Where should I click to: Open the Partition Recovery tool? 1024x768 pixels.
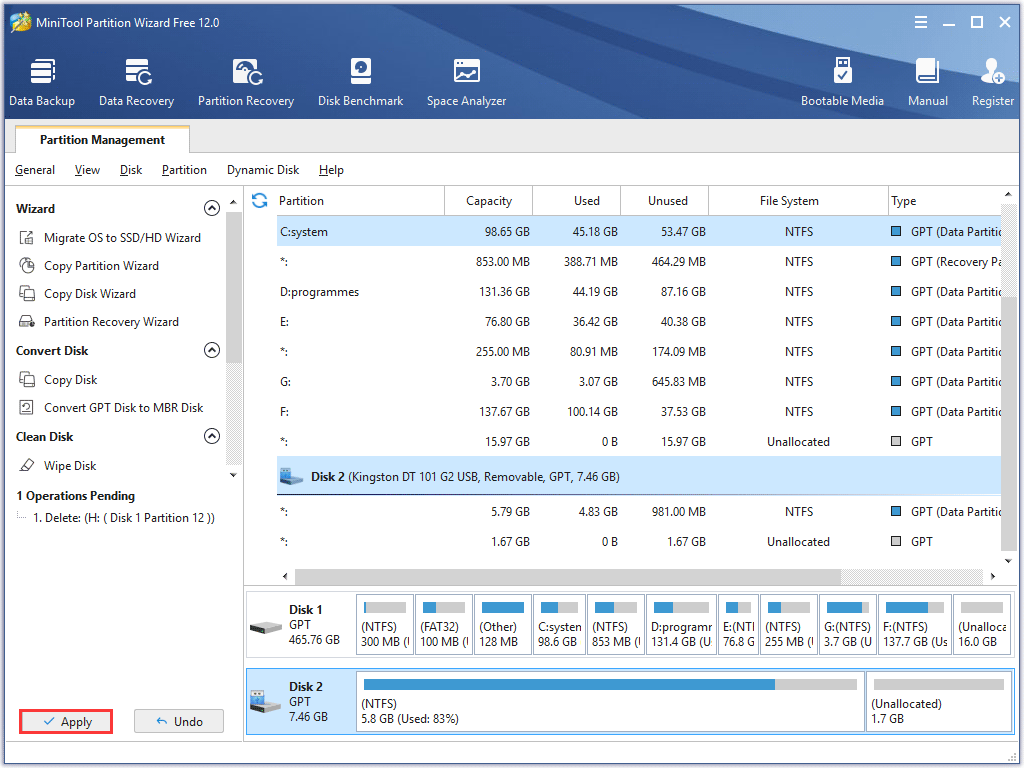[x=246, y=80]
